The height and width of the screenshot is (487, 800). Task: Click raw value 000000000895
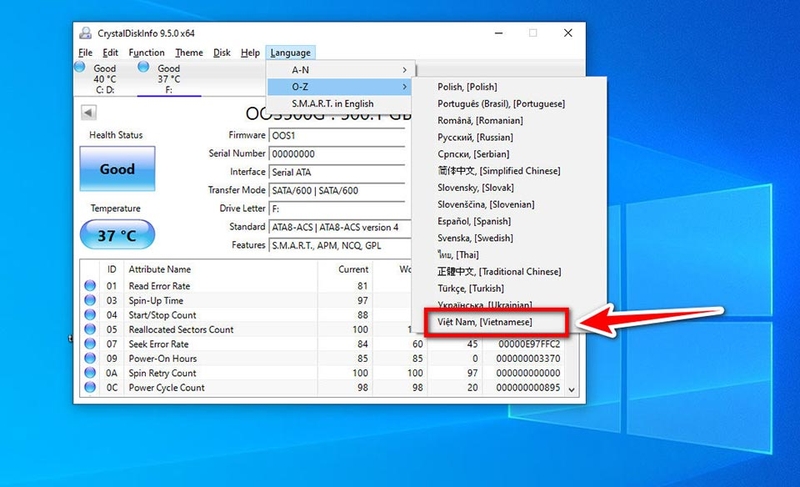pos(528,388)
